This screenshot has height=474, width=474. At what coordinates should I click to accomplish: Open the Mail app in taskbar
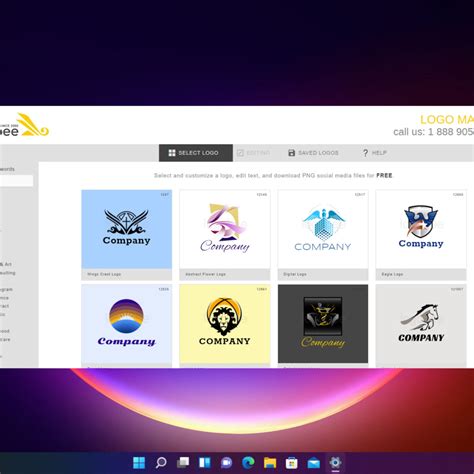click(314, 462)
